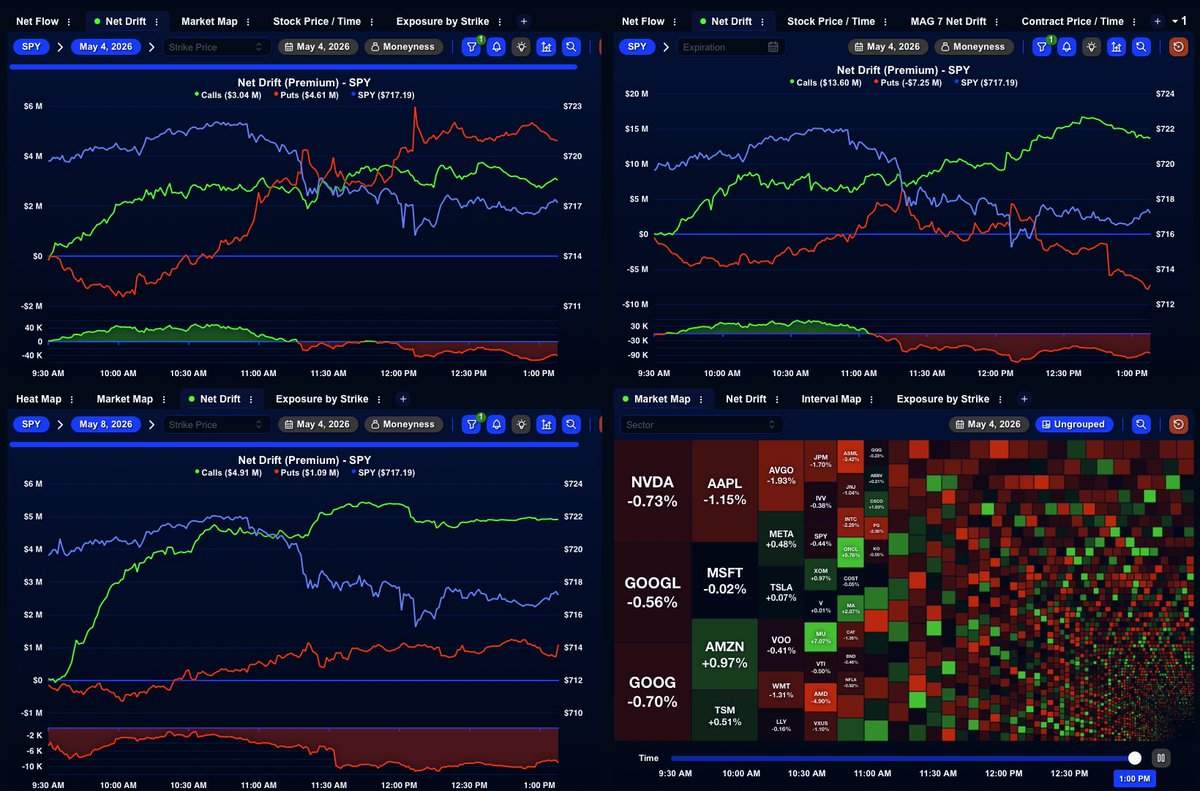Open search zoom icon in top-right panel
Screen dimensions: 1200x791
click(1141, 46)
